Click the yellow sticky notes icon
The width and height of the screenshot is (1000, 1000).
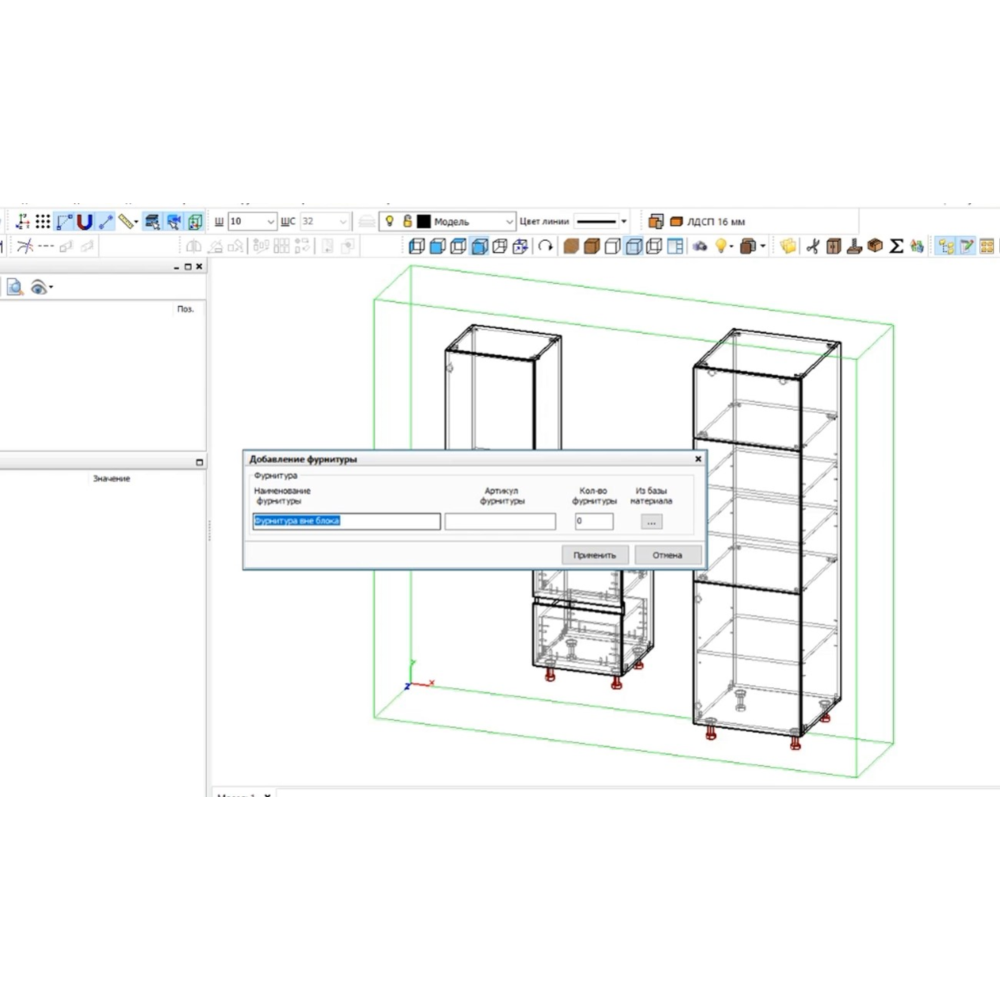pyautogui.click(x=788, y=246)
